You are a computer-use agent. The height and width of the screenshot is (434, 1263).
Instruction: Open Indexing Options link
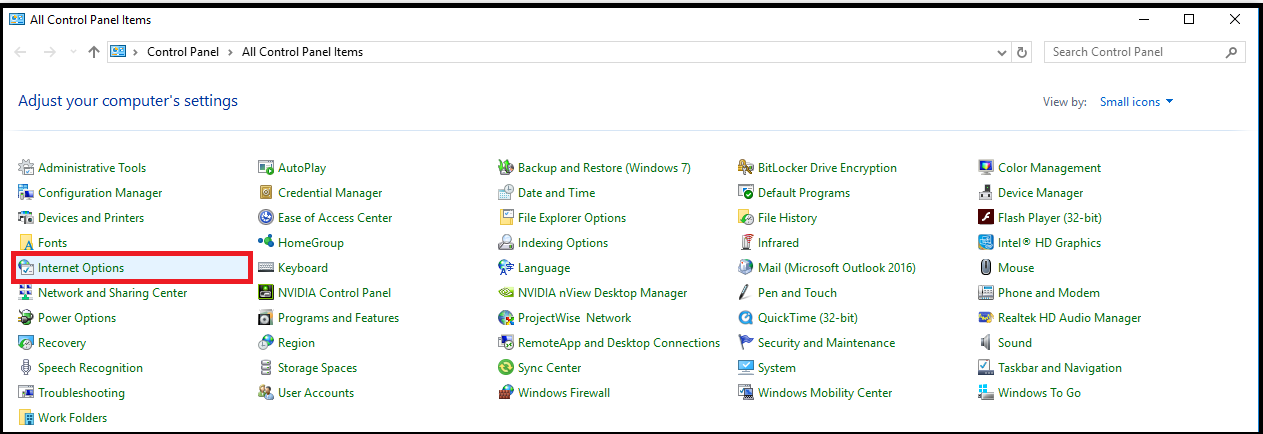click(x=563, y=243)
